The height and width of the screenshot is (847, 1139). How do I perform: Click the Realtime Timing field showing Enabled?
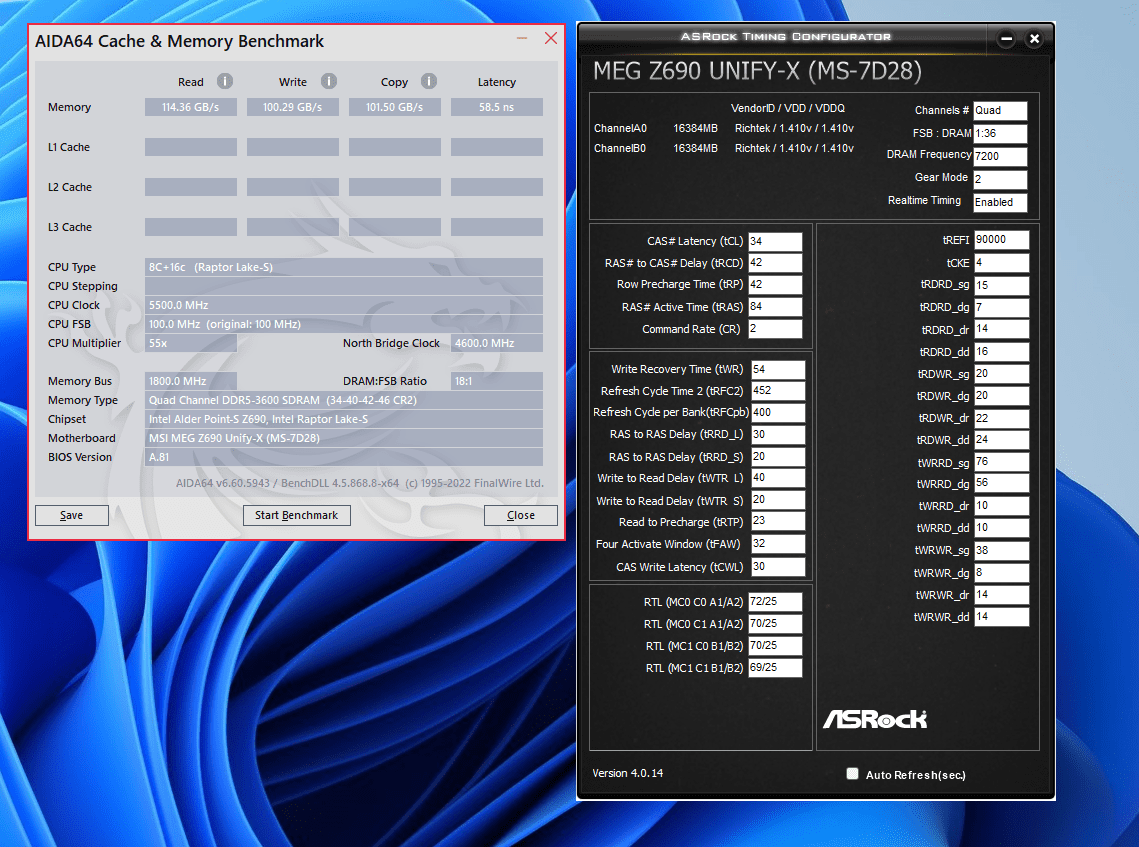pyautogui.click(x=1000, y=202)
